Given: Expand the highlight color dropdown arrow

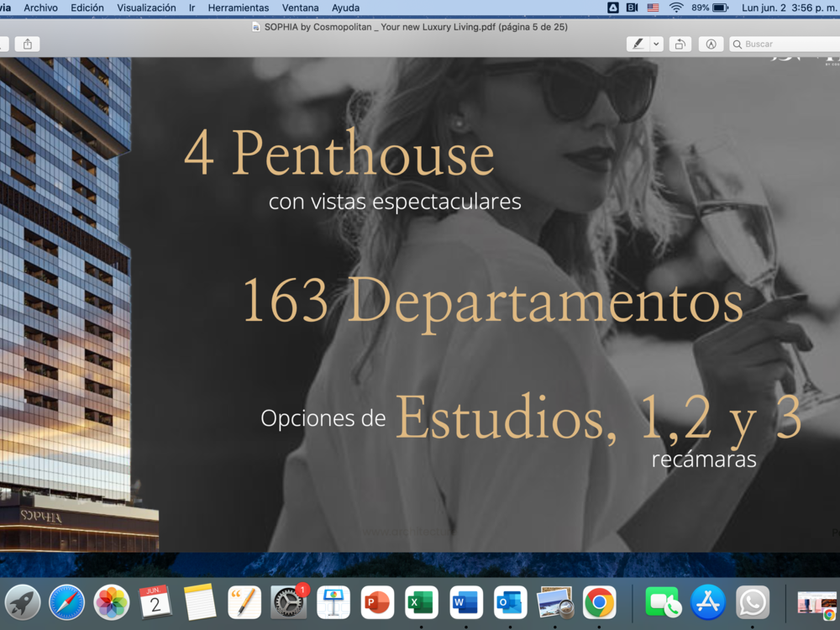Looking at the screenshot, I should (x=656, y=44).
